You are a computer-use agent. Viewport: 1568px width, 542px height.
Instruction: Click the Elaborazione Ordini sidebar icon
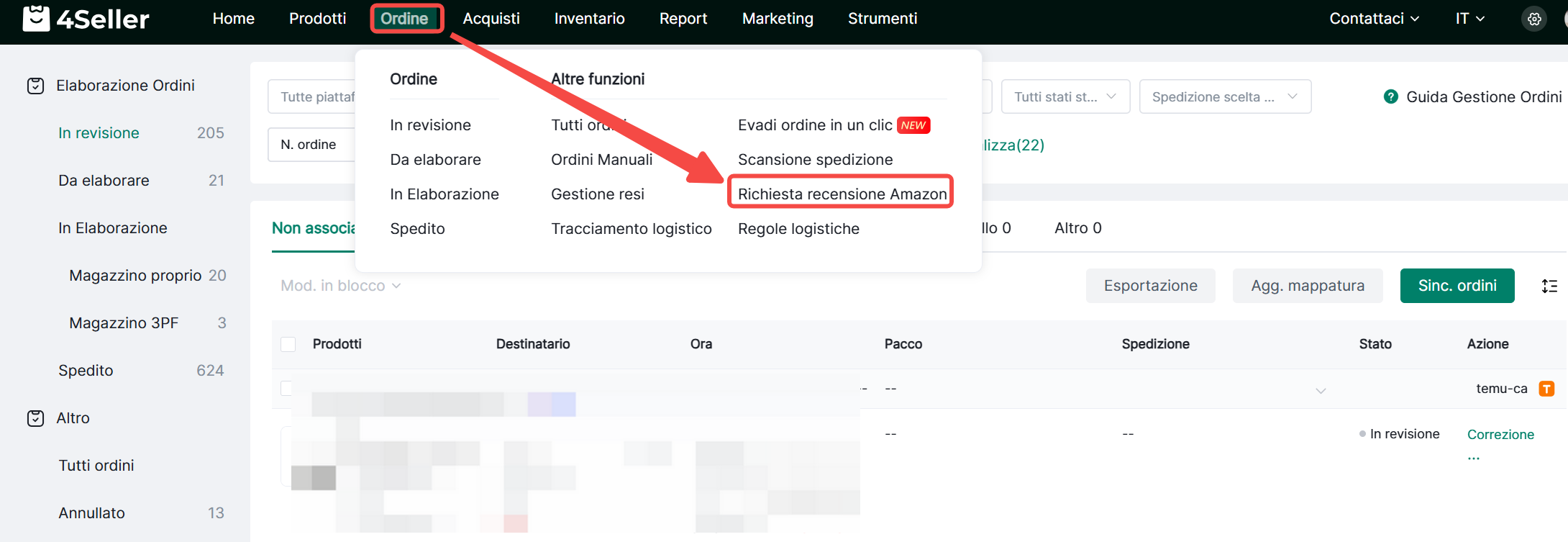click(35, 86)
